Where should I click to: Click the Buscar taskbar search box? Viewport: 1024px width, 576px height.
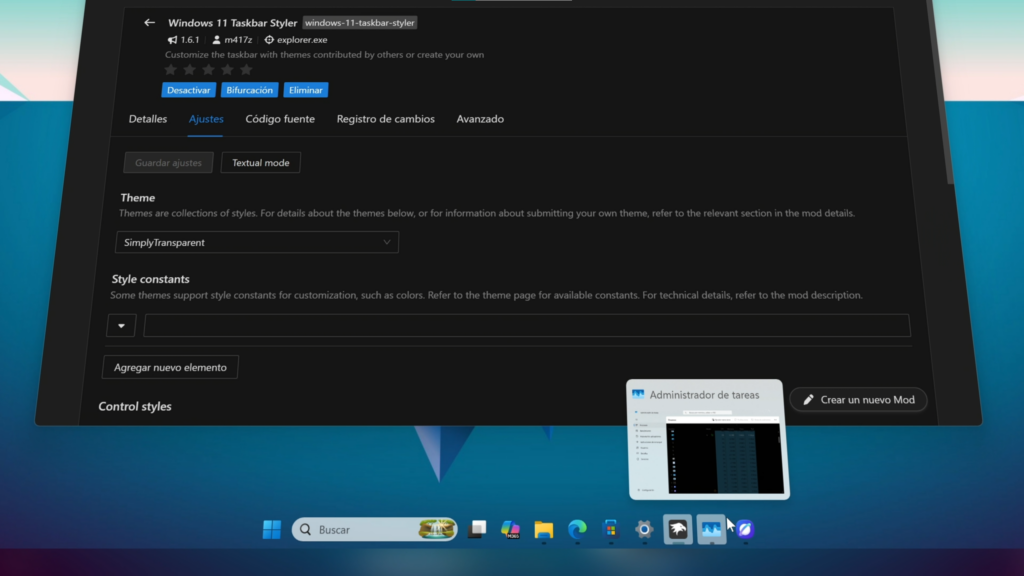click(x=374, y=529)
